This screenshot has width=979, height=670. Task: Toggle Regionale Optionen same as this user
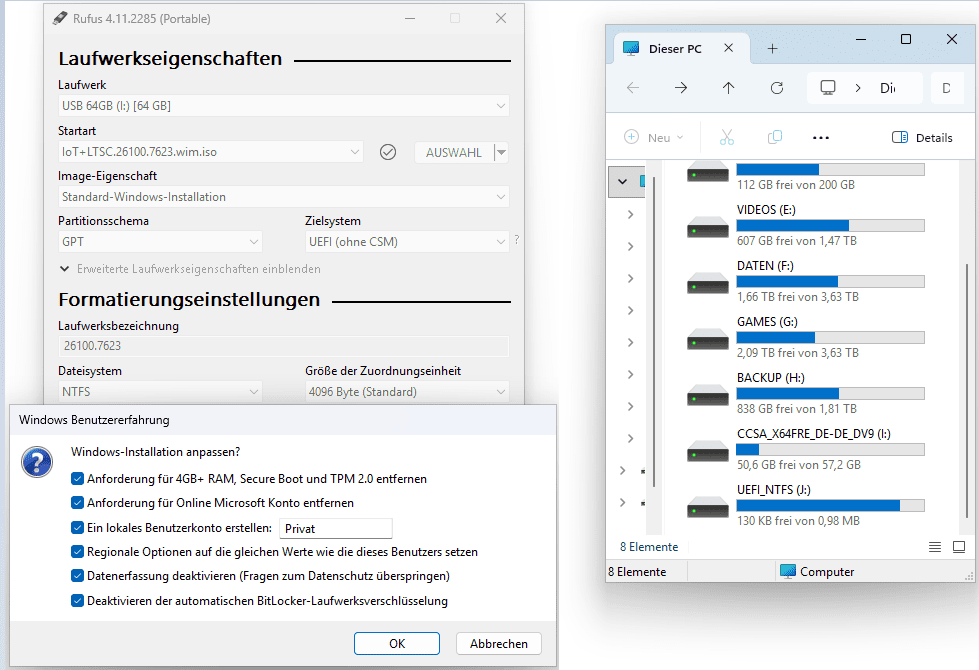point(77,552)
